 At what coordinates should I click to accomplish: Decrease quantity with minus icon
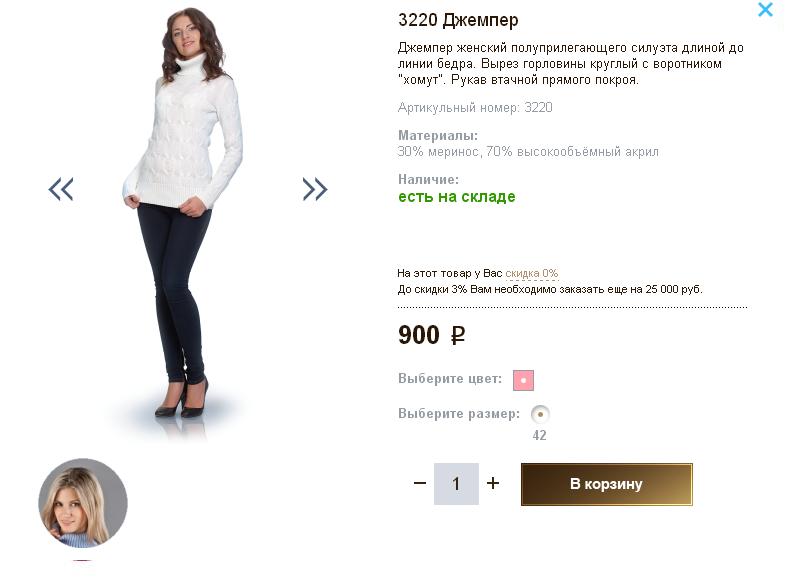[420, 484]
